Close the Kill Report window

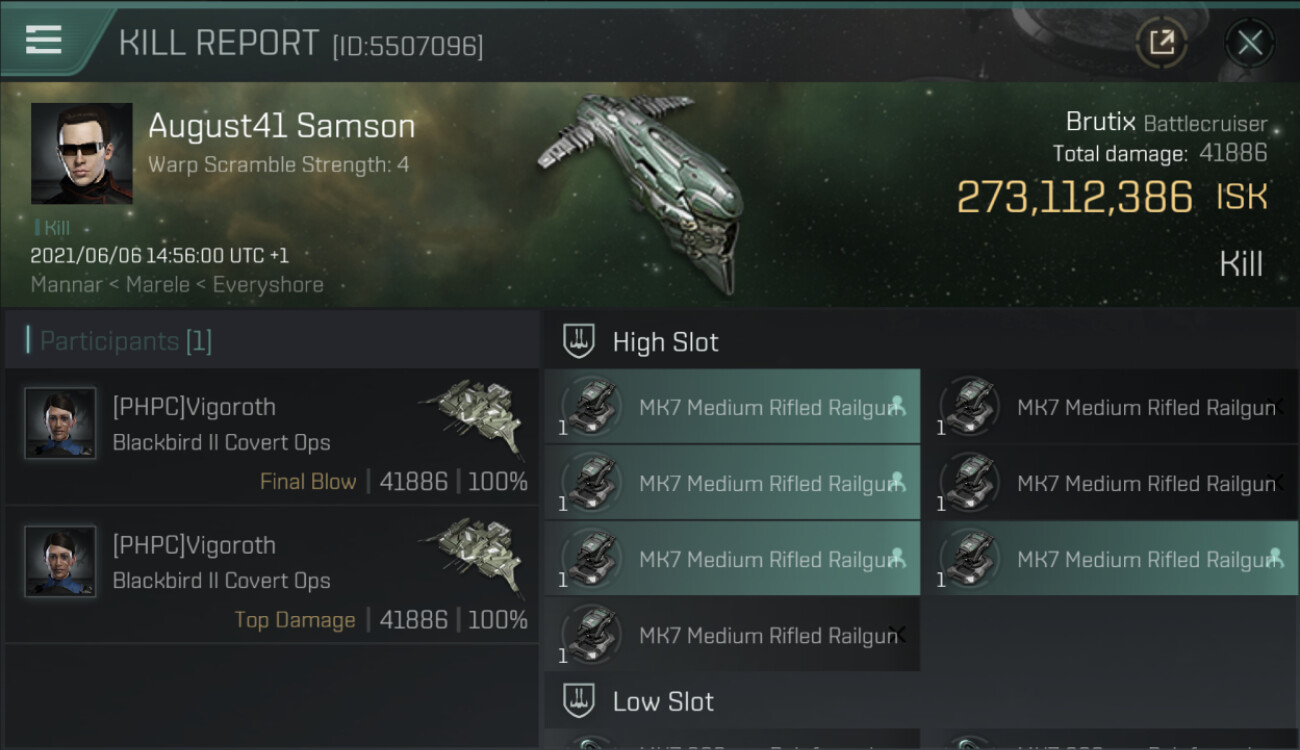1249,42
